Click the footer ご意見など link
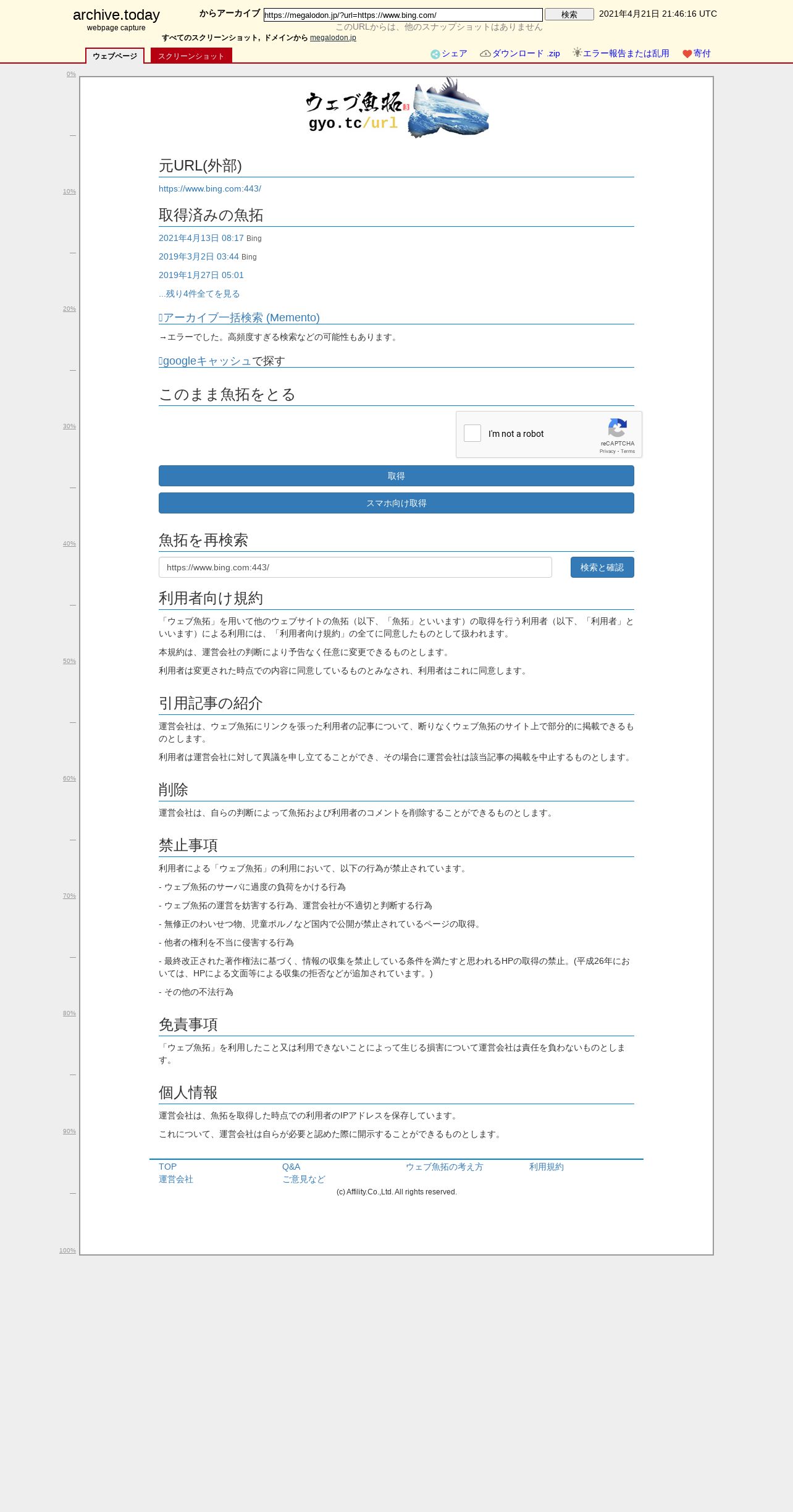Viewport: 793px width, 1512px height. 304,1179
